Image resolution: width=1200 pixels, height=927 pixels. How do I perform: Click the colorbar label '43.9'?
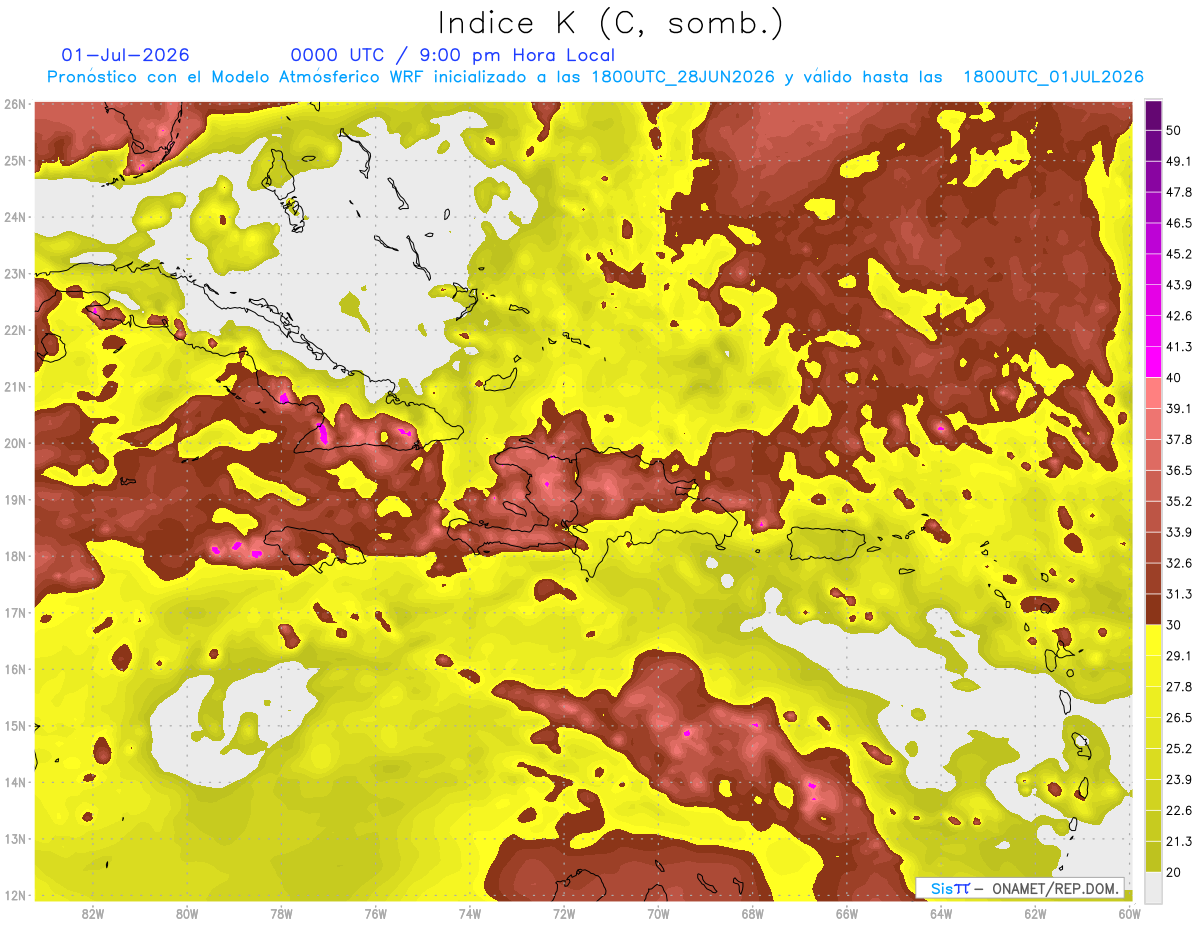tap(1178, 285)
